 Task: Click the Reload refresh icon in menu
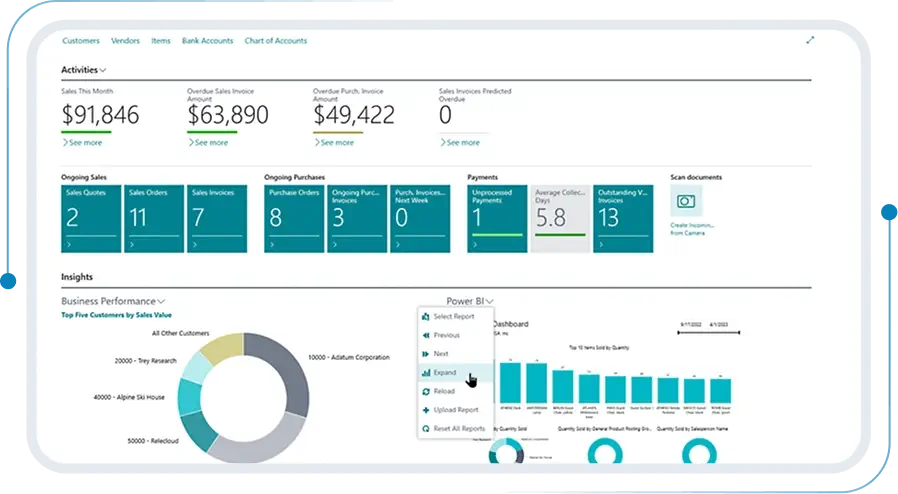(426, 392)
